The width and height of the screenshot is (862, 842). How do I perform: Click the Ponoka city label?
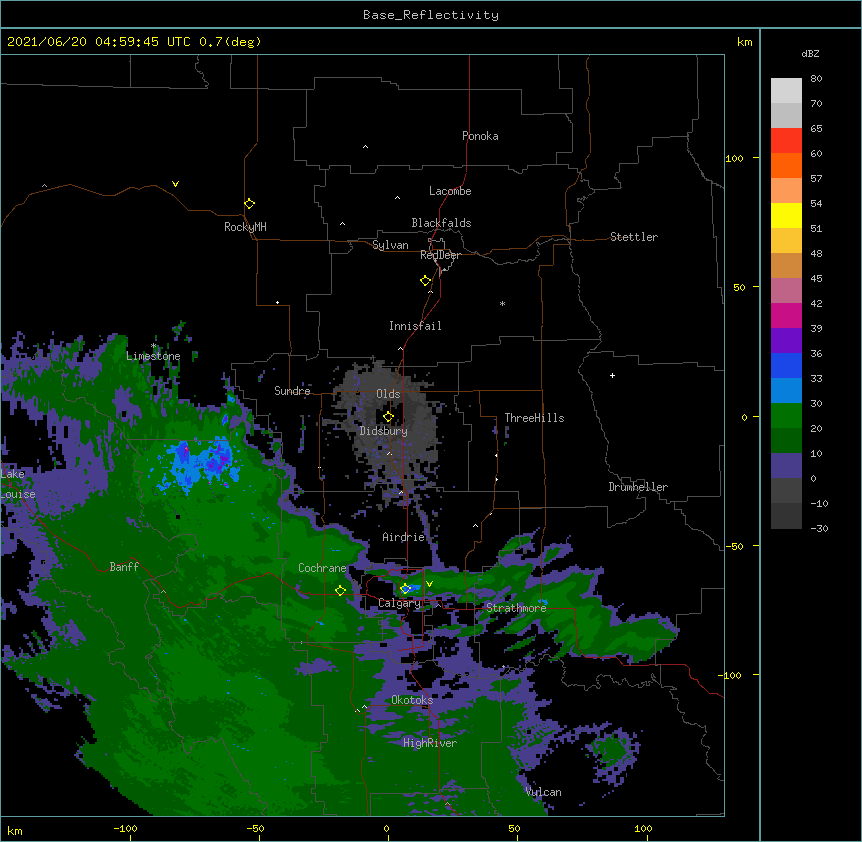pyautogui.click(x=480, y=136)
